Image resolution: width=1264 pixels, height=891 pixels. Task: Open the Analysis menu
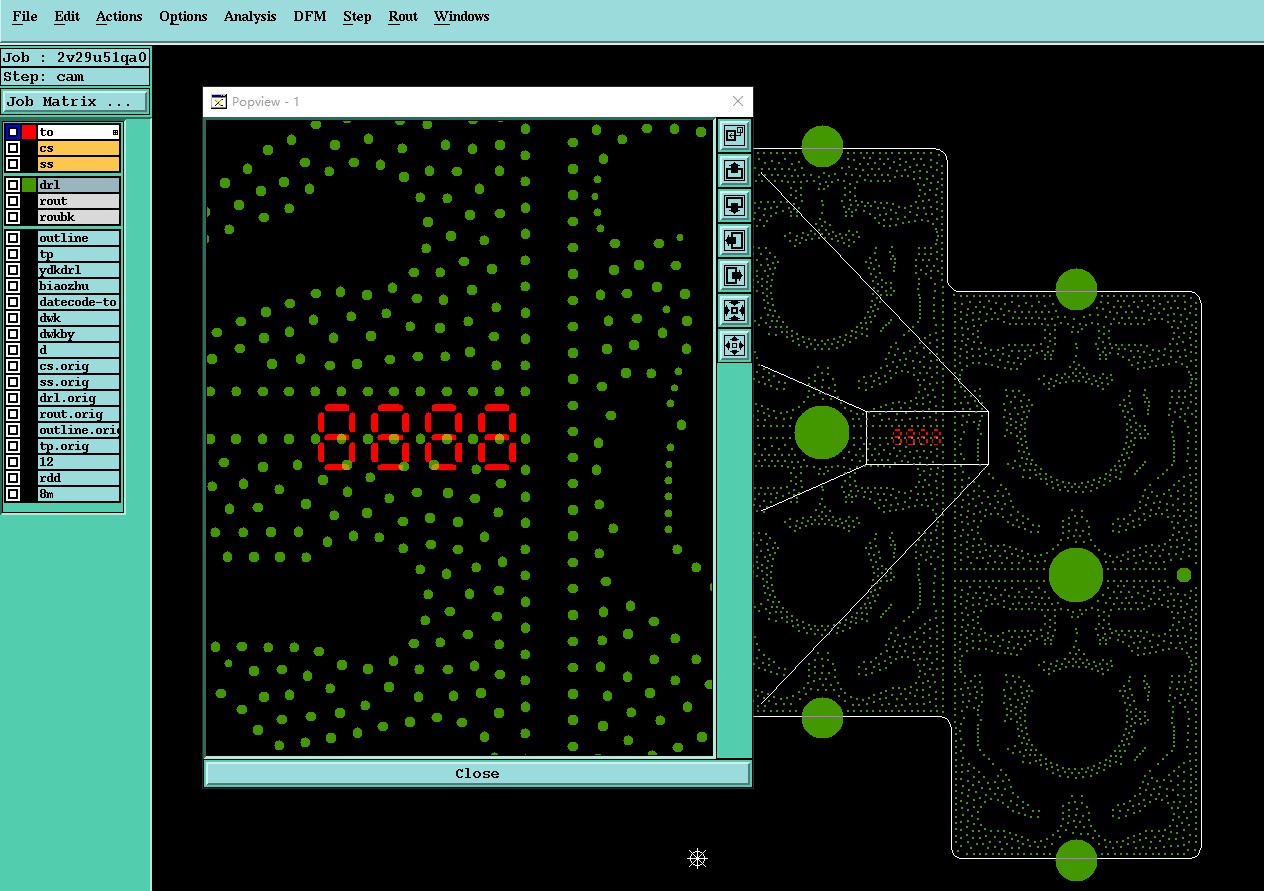(250, 16)
